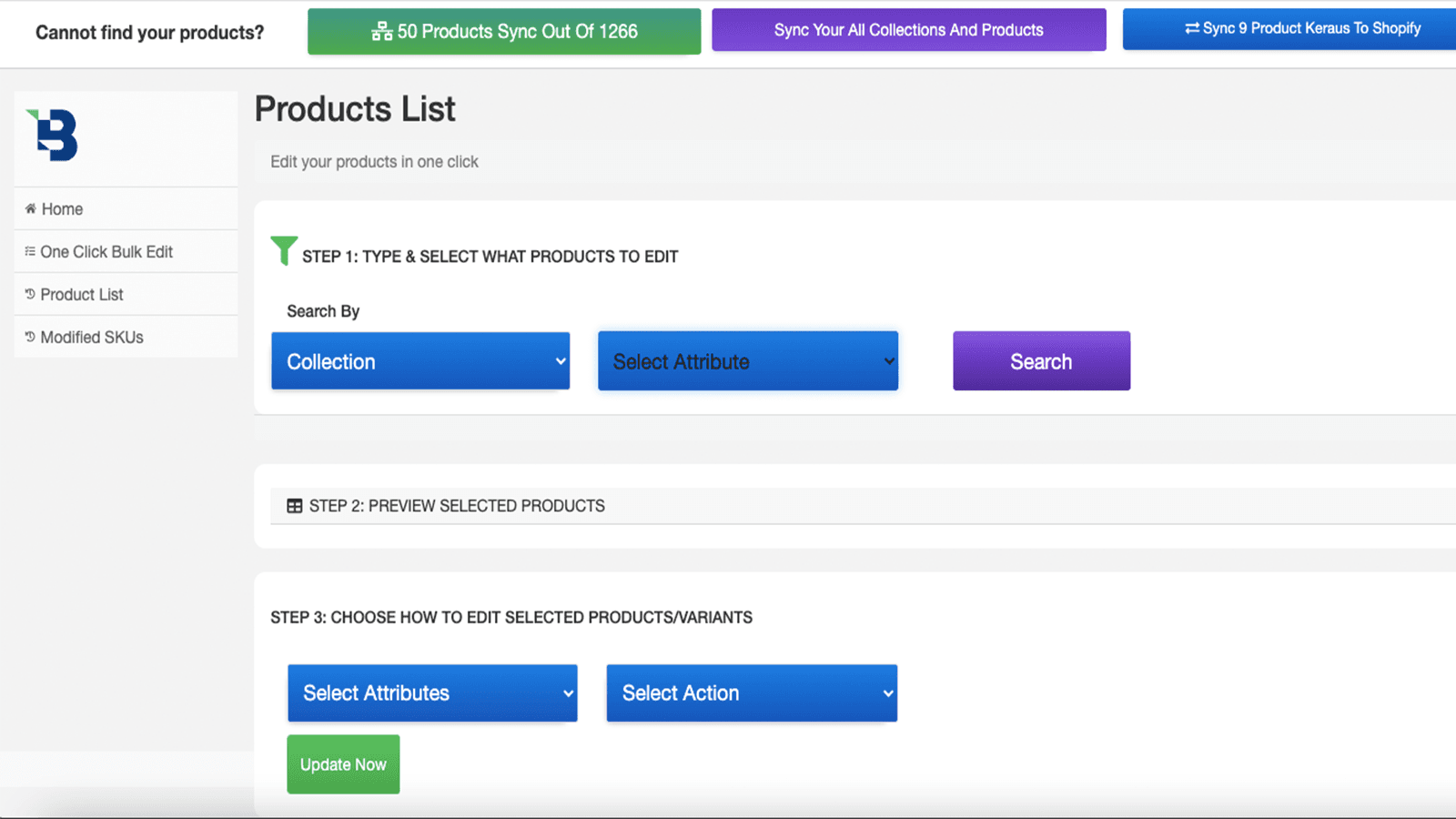This screenshot has height=819, width=1456.
Task: Click the Cannot find your products text
Action: click(150, 32)
